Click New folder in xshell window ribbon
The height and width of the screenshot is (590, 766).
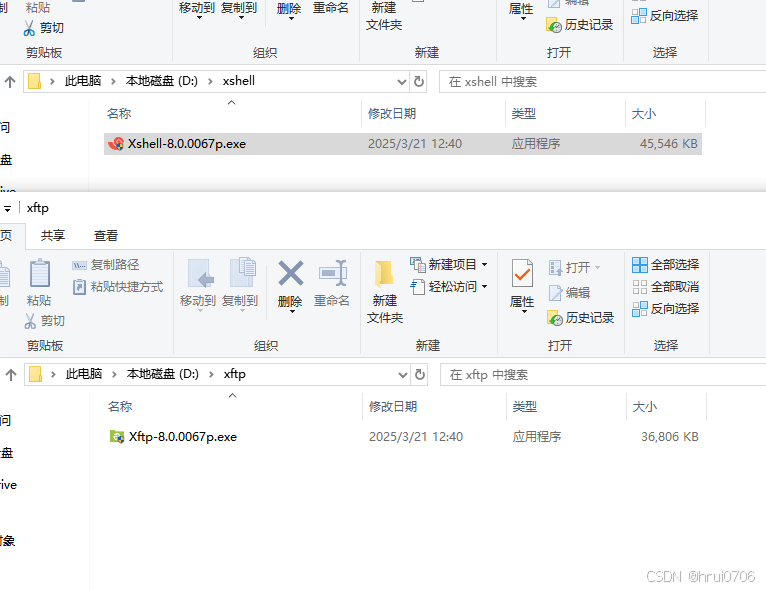pyautogui.click(x=384, y=16)
